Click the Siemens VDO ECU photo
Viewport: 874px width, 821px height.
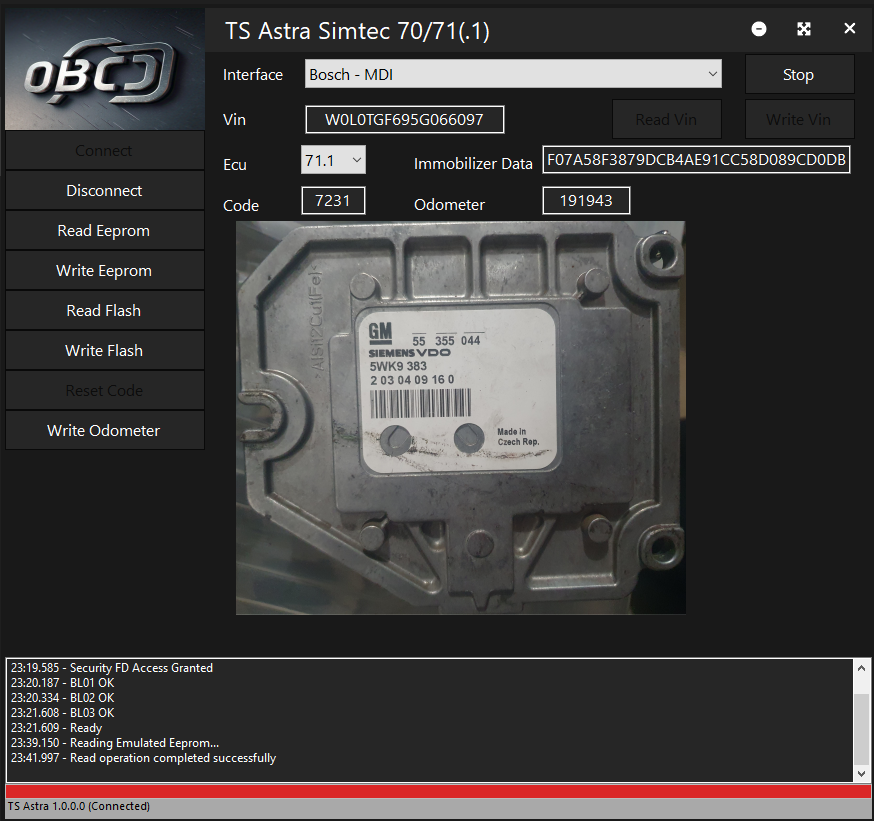coord(460,418)
